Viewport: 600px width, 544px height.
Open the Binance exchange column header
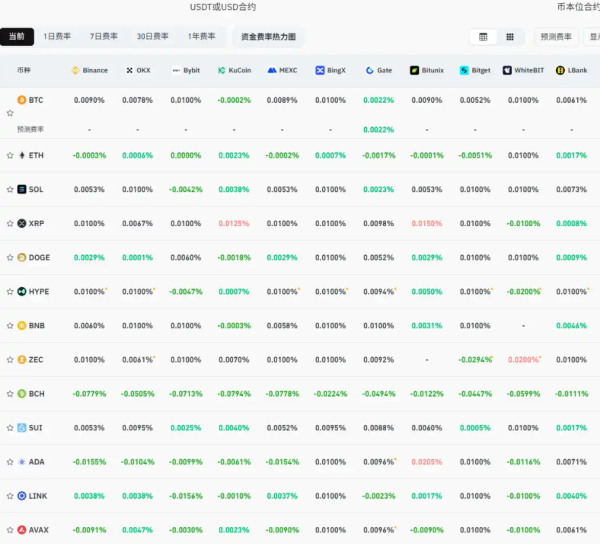pyautogui.click(x=89, y=71)
